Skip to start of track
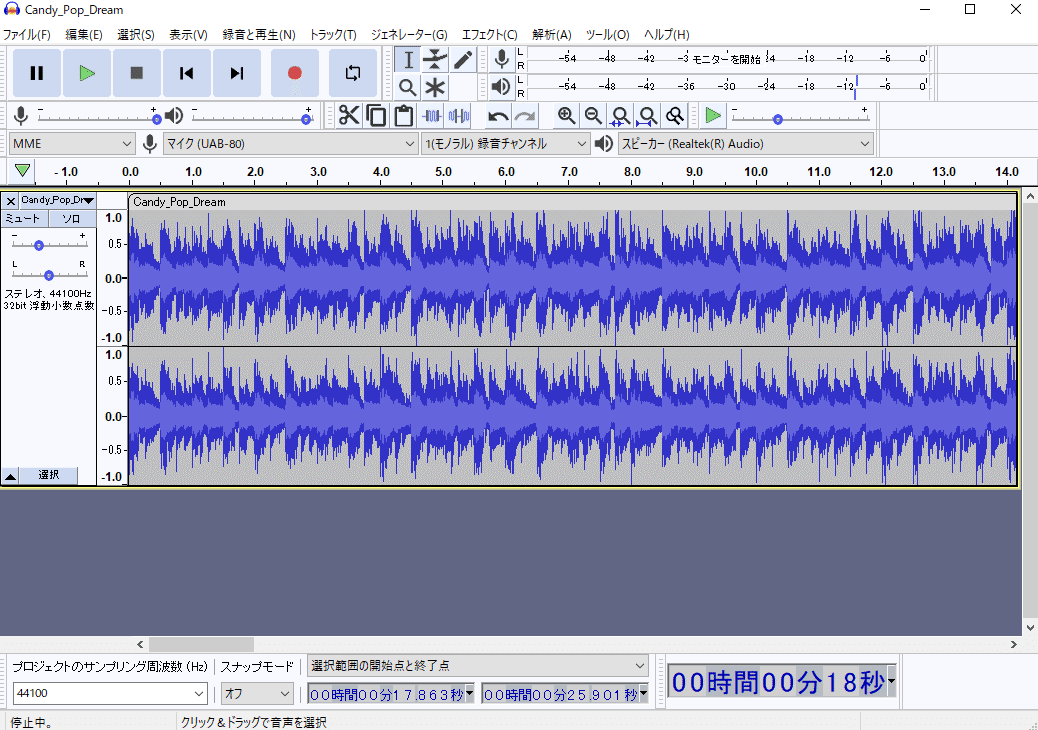Viewport: 1038px width, 730px height. point(187,73)
